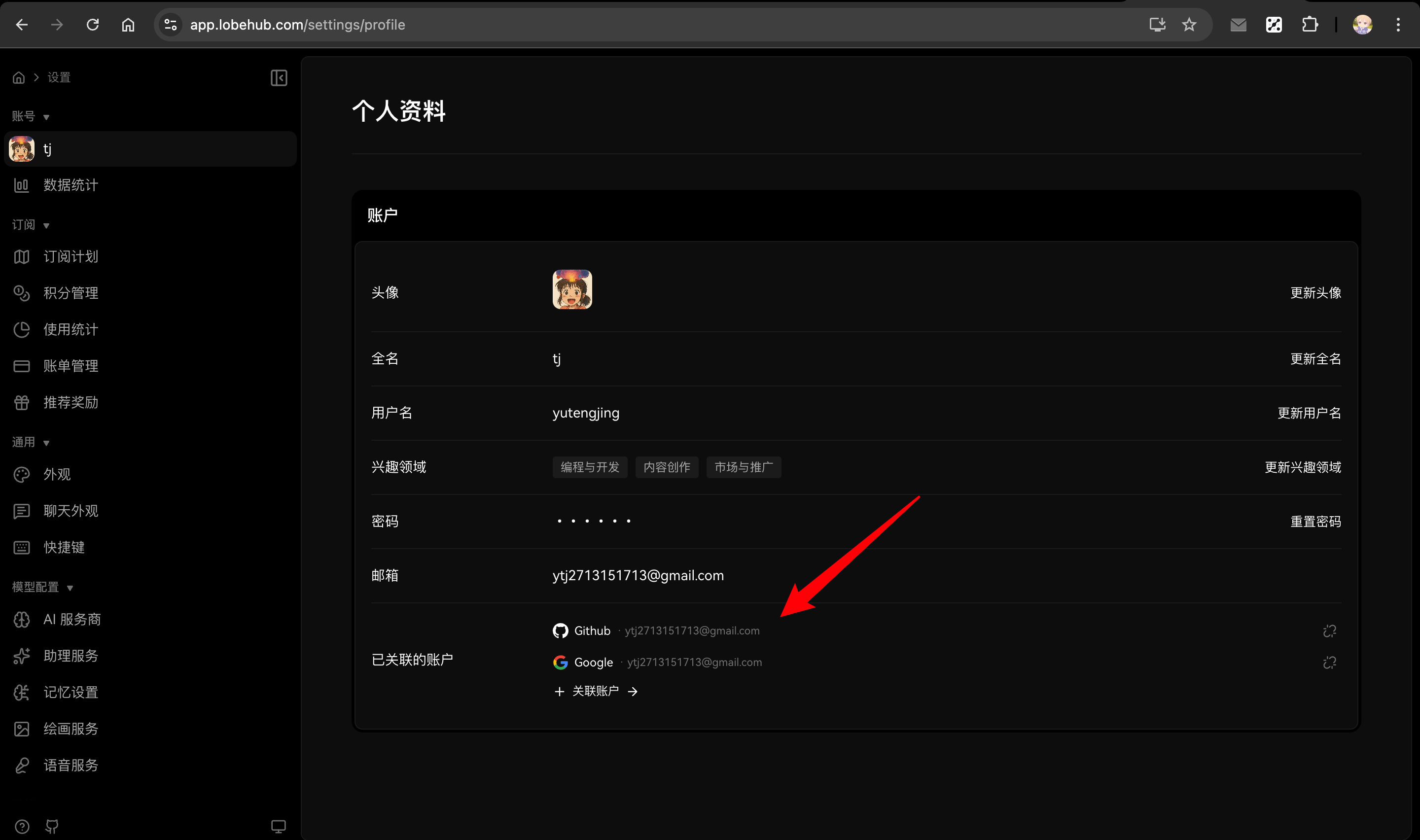Click the help question-mark icon
This screenshot has height=840, width=1420.
coord(21,826)
